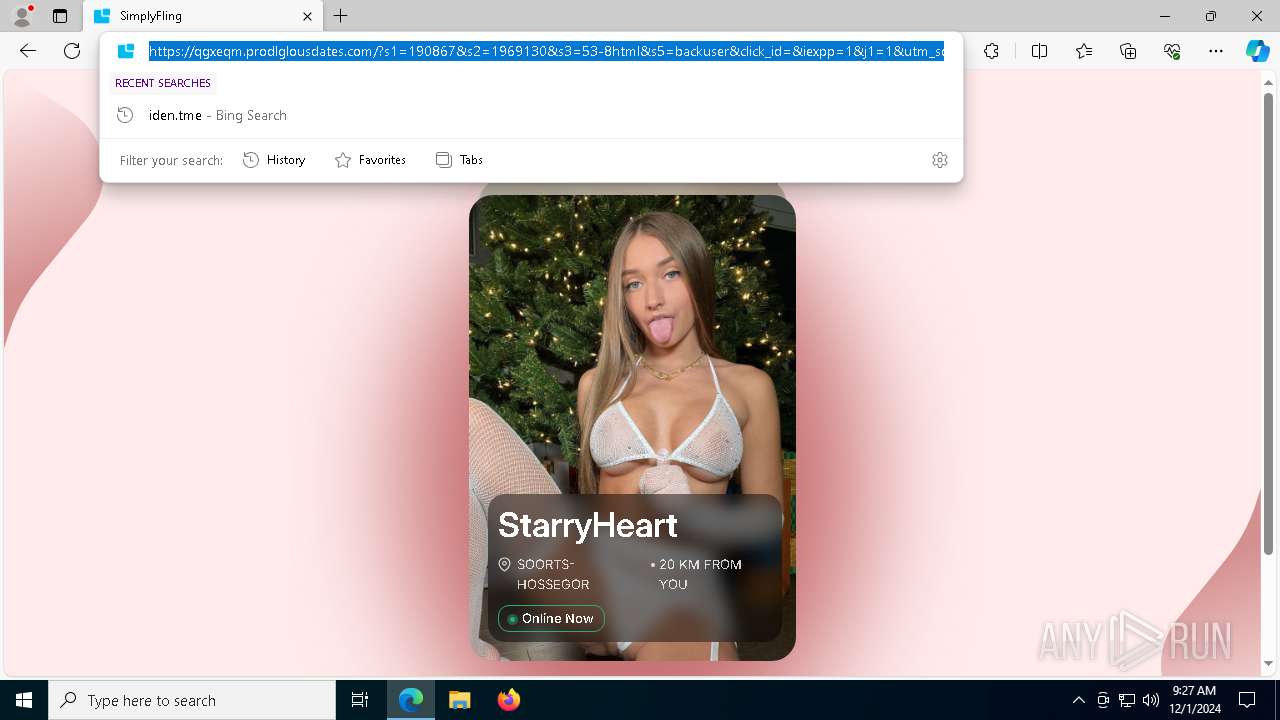Filter address bar search by Favorites
1280x720 pixels.
click(370, 160)
